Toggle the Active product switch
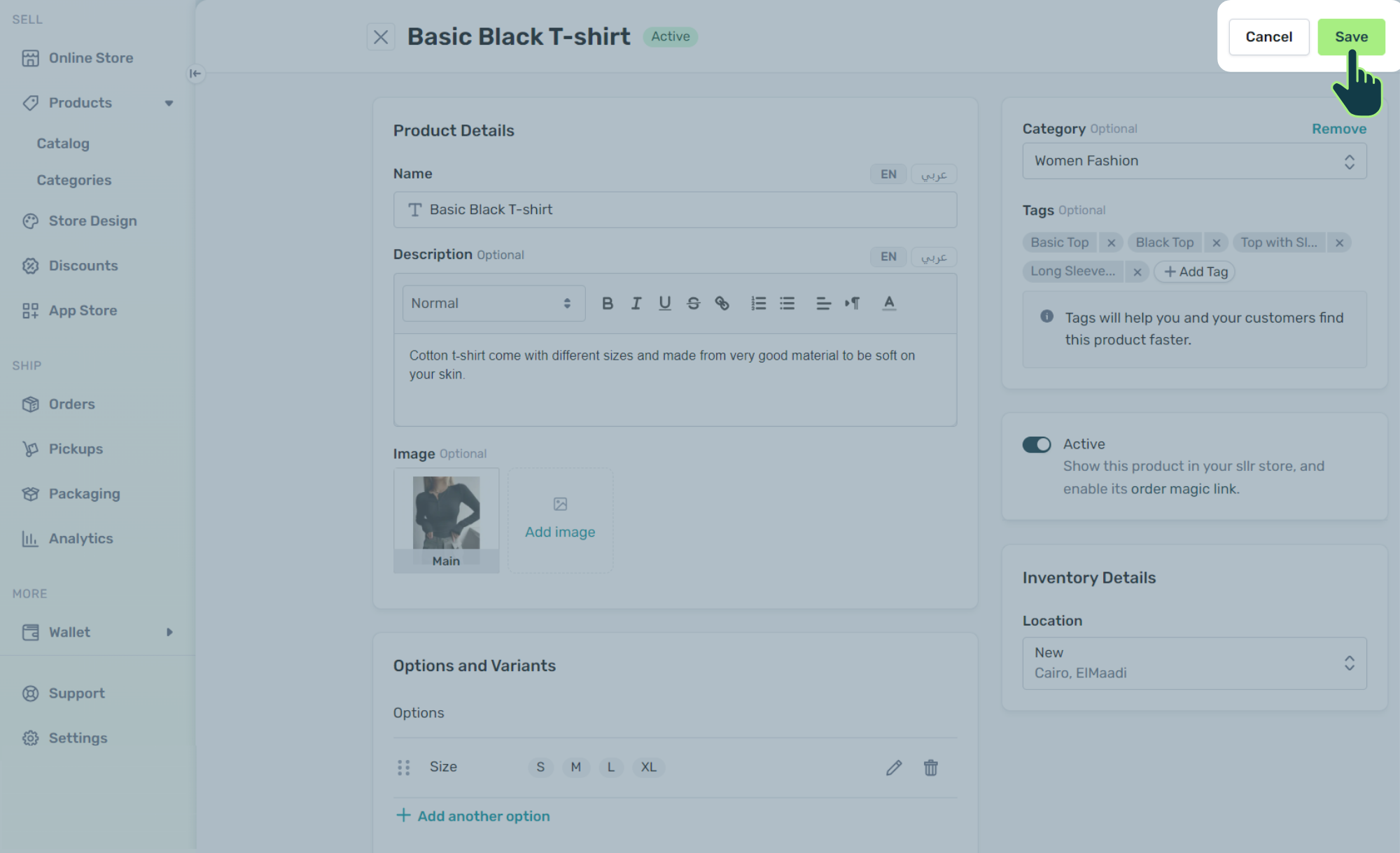Viewport: 1400px width, 853px height. pyautogui.click(x=1037, y=444)
